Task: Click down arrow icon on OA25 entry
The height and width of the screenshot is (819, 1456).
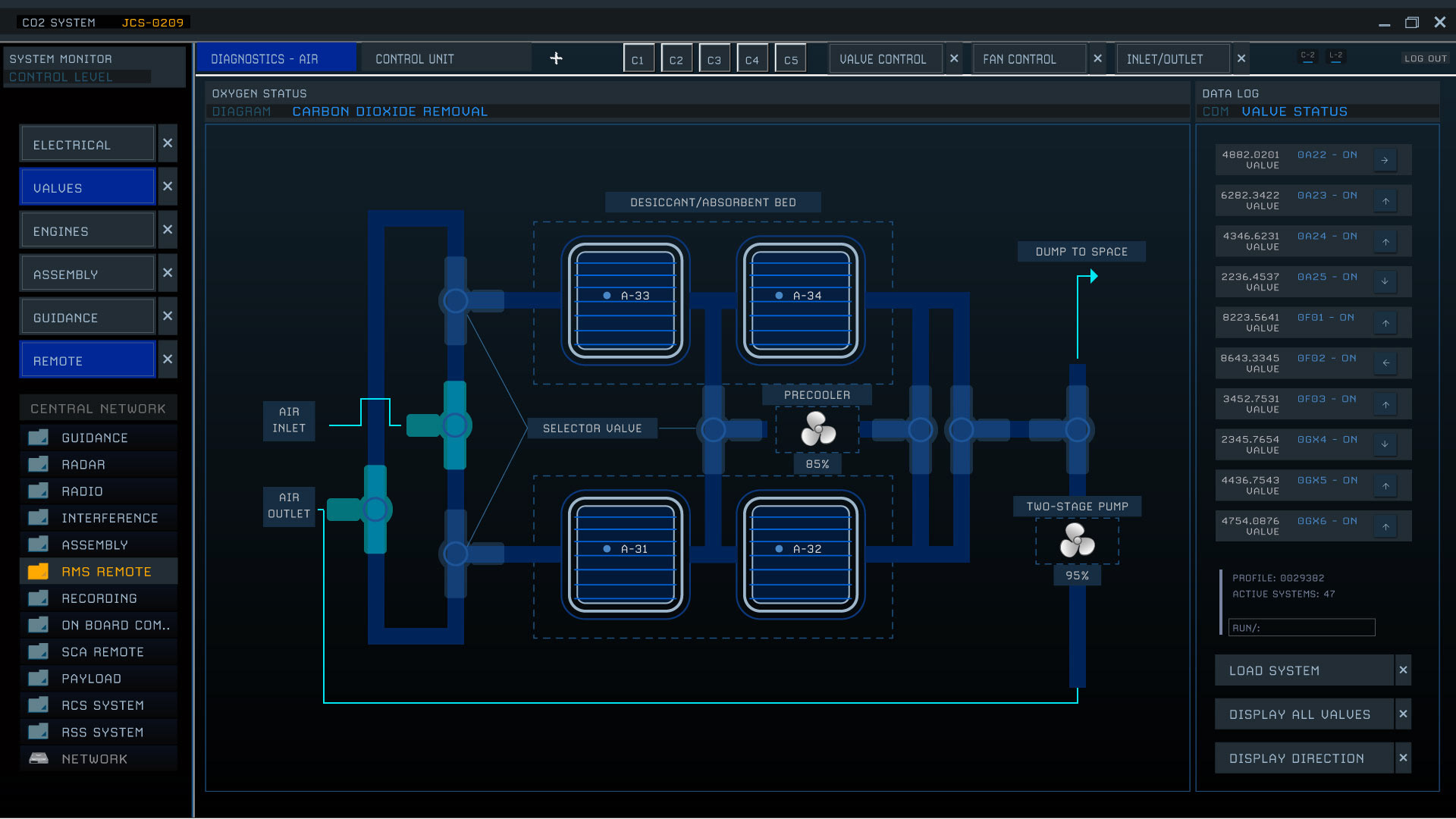Action: (x=1385, y=281)
